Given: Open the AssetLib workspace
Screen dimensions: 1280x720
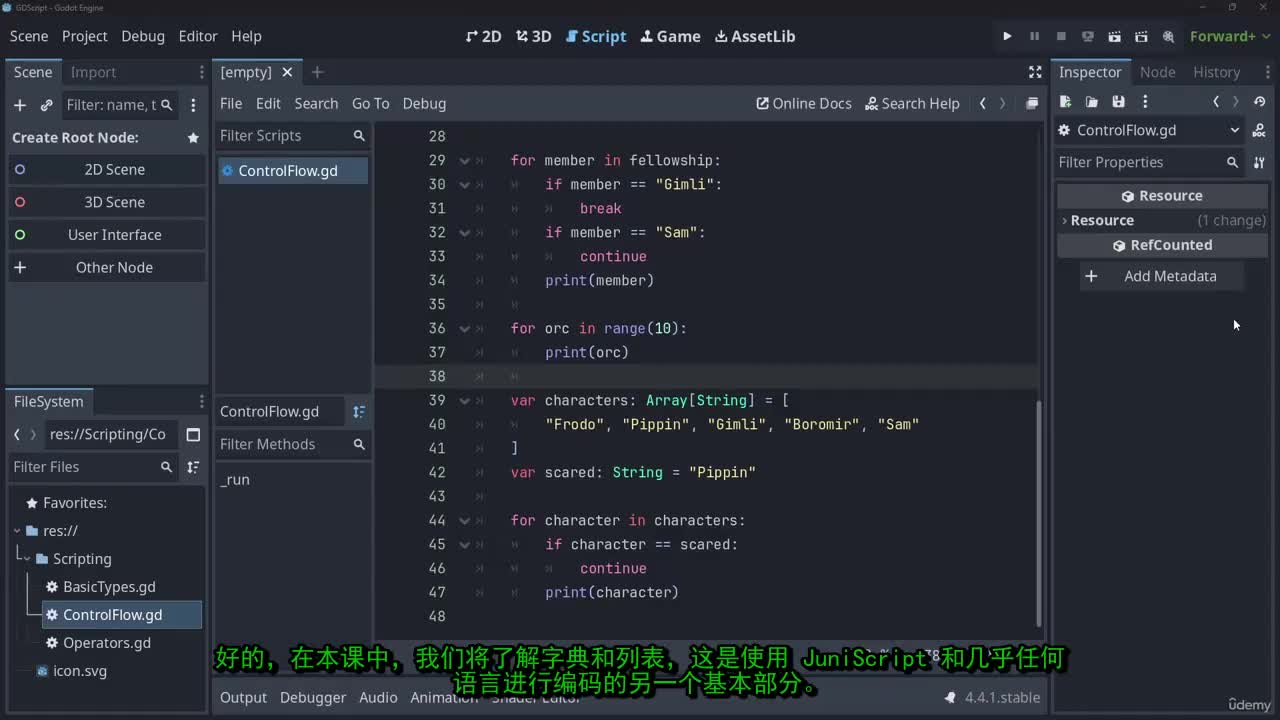Looking at the screenshot, I should click(x=755, y=36).
